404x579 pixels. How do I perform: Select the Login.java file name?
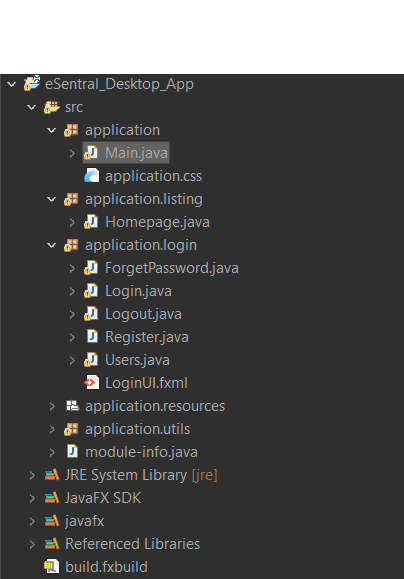(138, 291)
